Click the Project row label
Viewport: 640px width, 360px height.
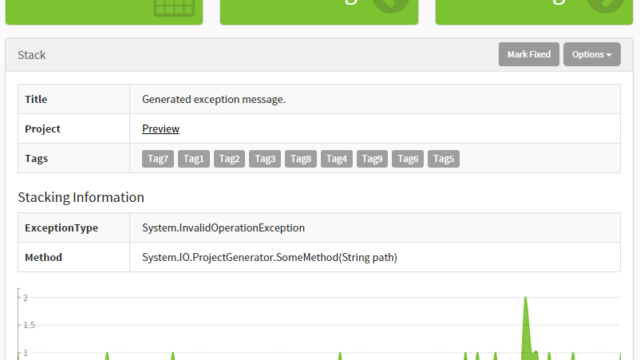[x=42, y=129]
